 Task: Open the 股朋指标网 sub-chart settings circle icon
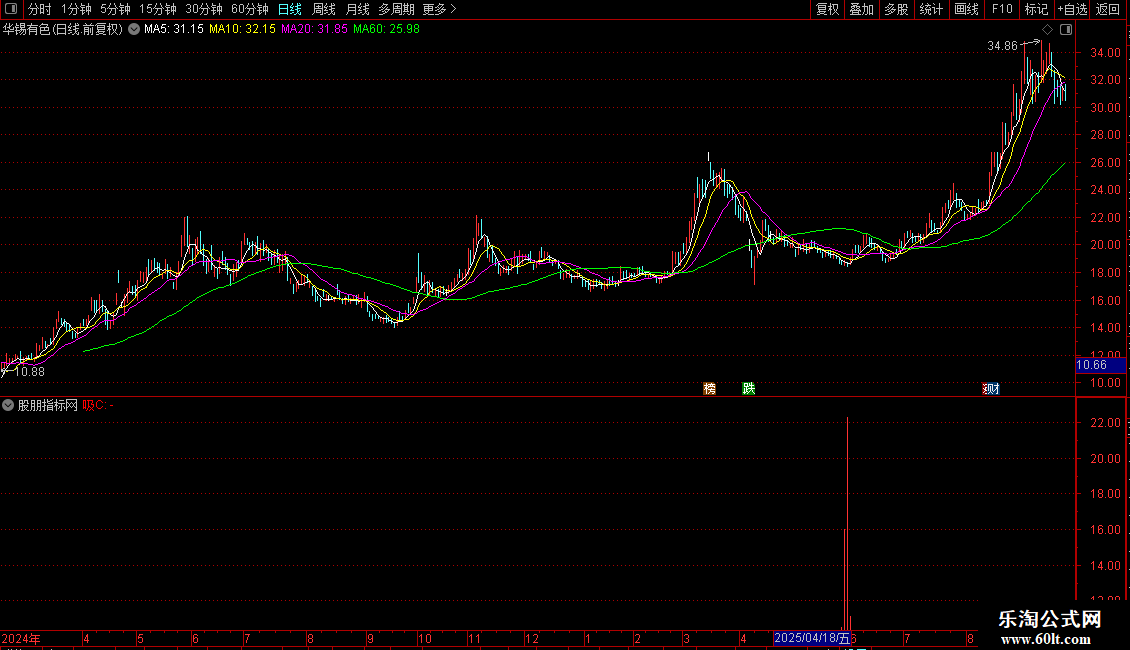(x=8, y=405)
